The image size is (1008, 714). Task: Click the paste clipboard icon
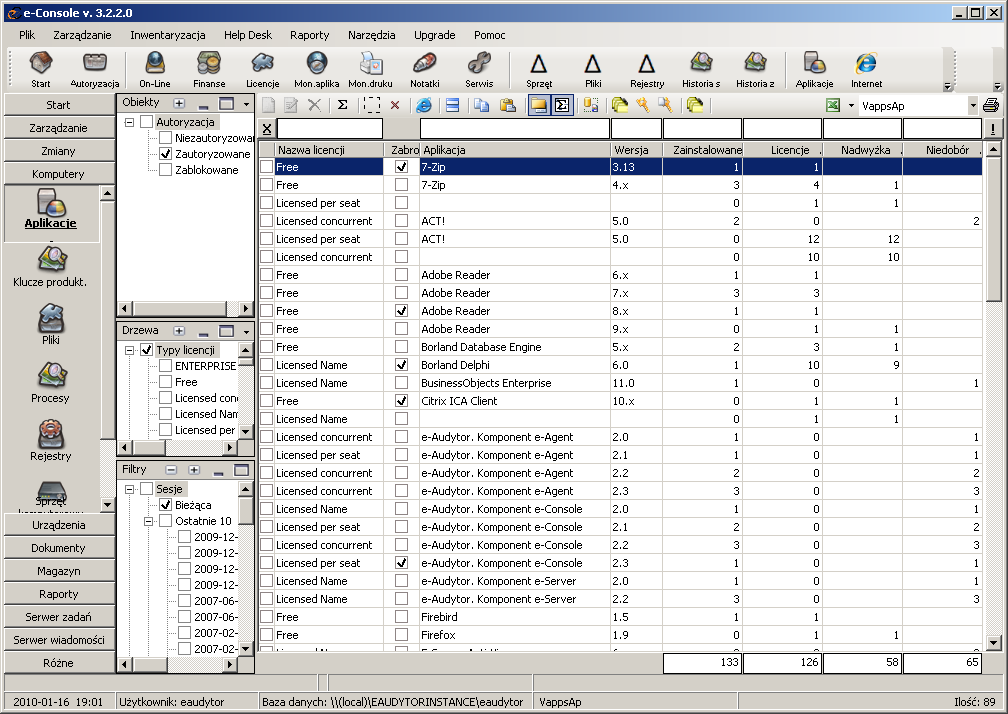tap(508, 105)
